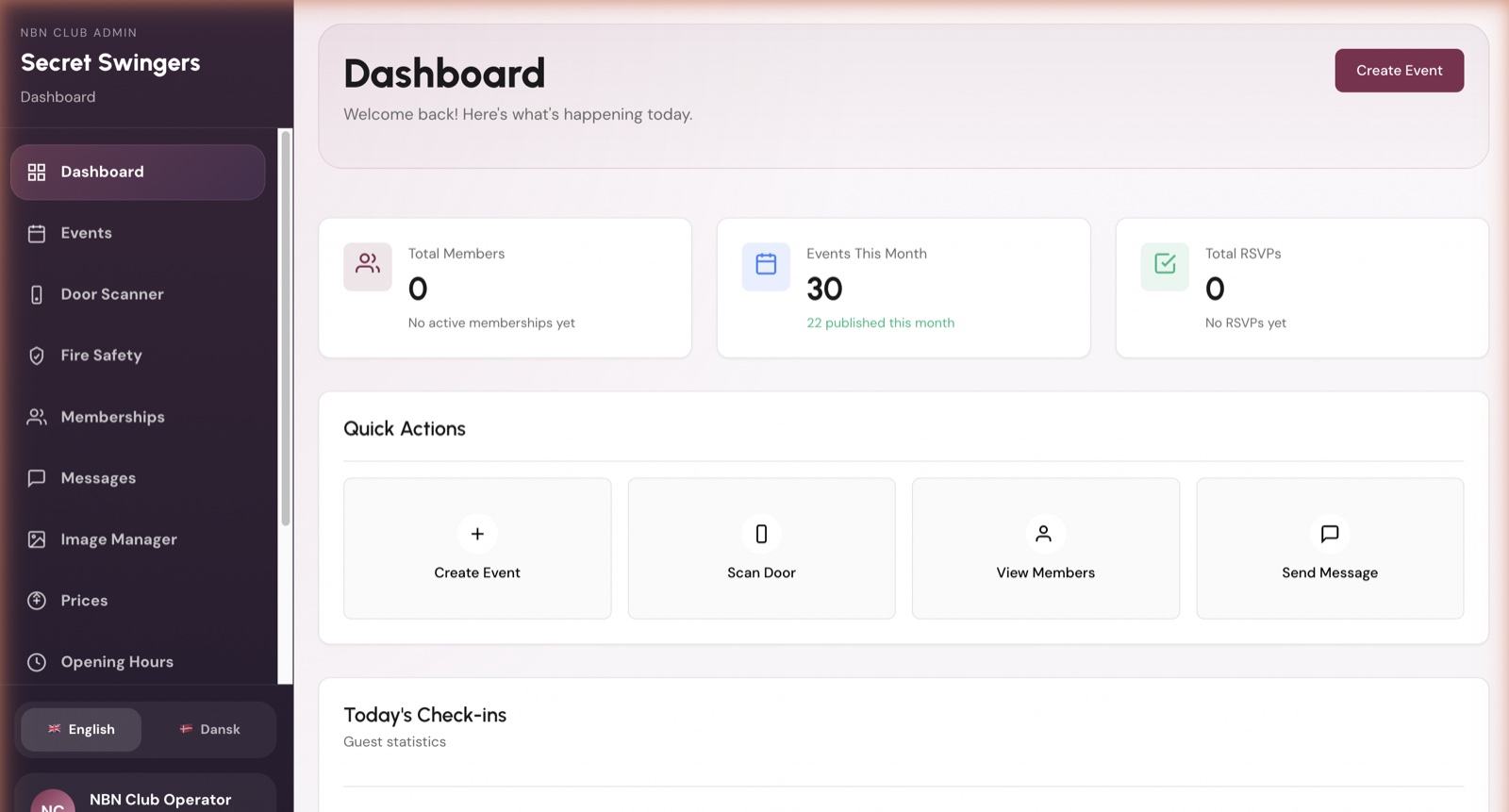Open the Messages section label
Viewport: 1509px width, 812px height.
click(x=98, y=478)
